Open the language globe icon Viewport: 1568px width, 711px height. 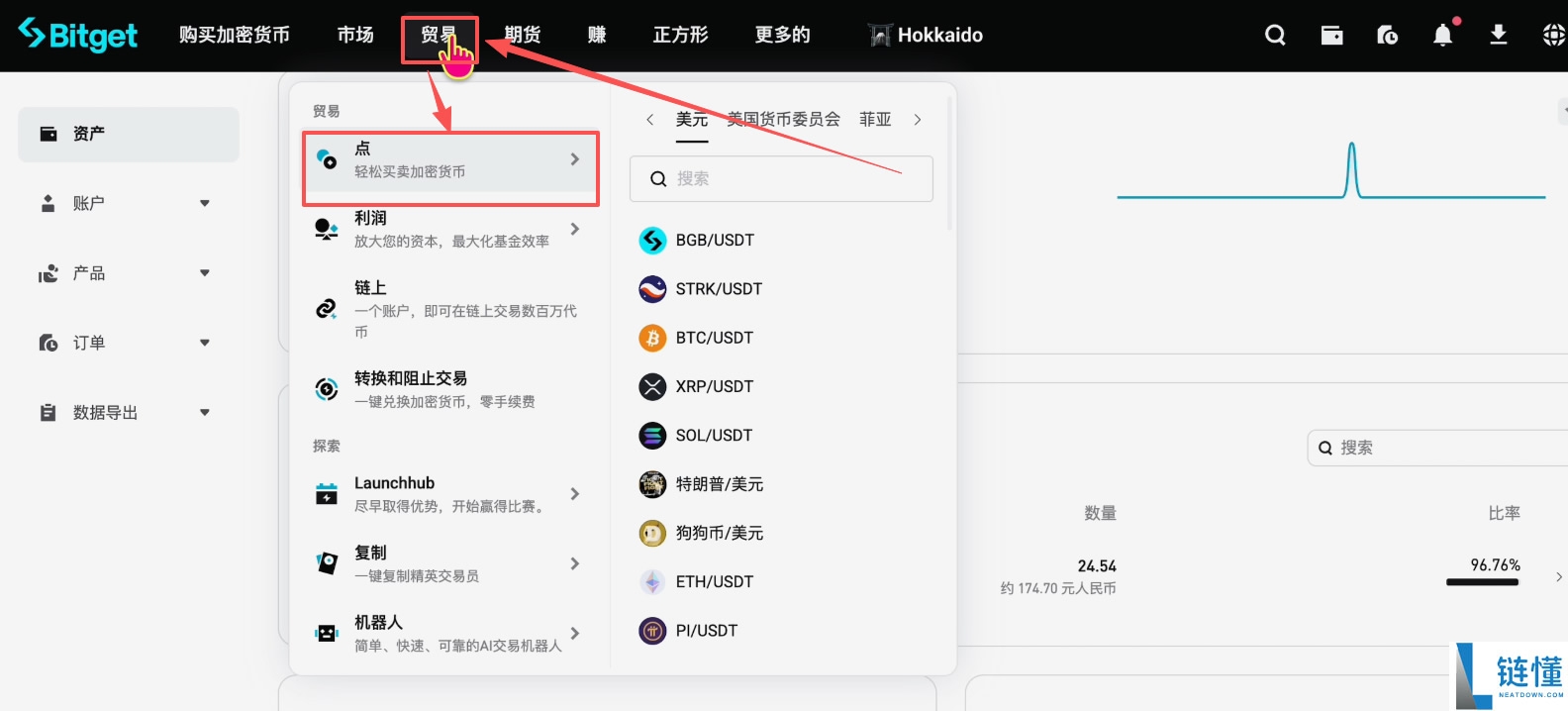1554,35
